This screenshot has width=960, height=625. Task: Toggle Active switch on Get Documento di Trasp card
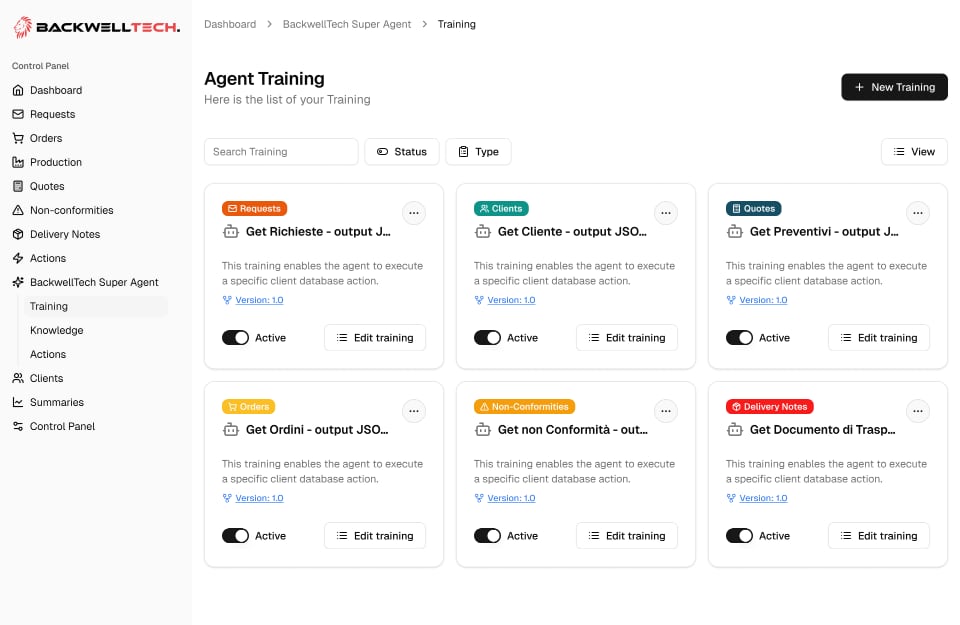point(739,536)
